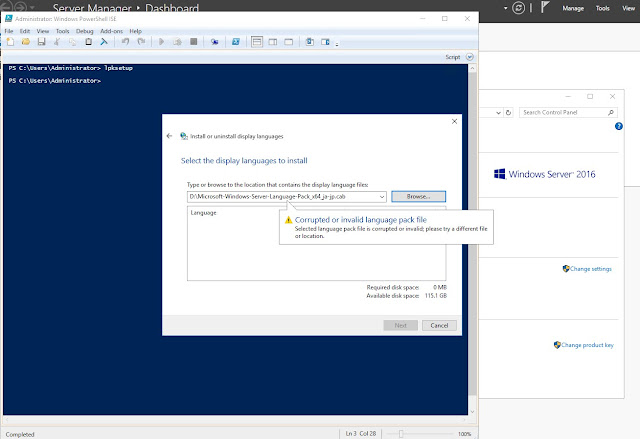Show script pane maximized layout icon
This screenshot has height=439, width=640.
tap(289, 42)
